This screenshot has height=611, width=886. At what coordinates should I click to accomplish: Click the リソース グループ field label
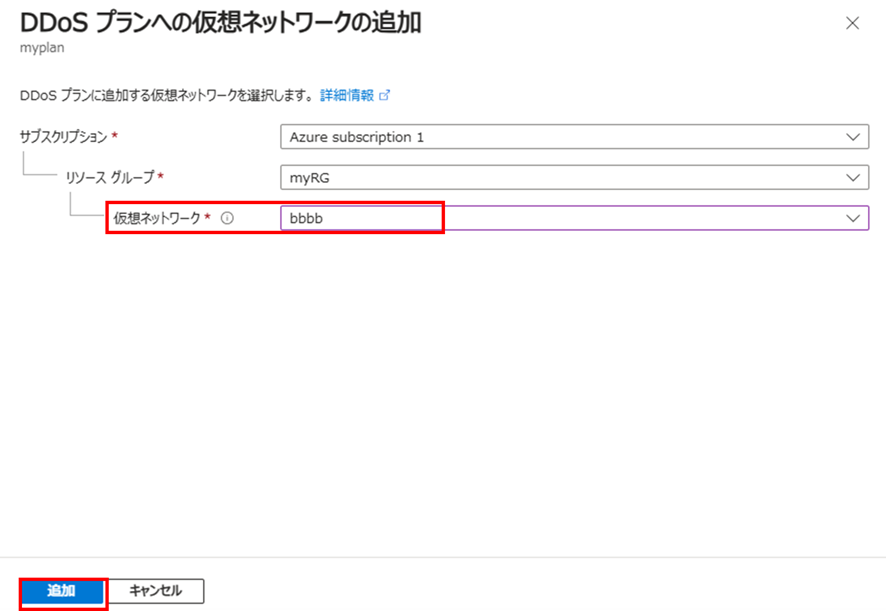(110, 177)
